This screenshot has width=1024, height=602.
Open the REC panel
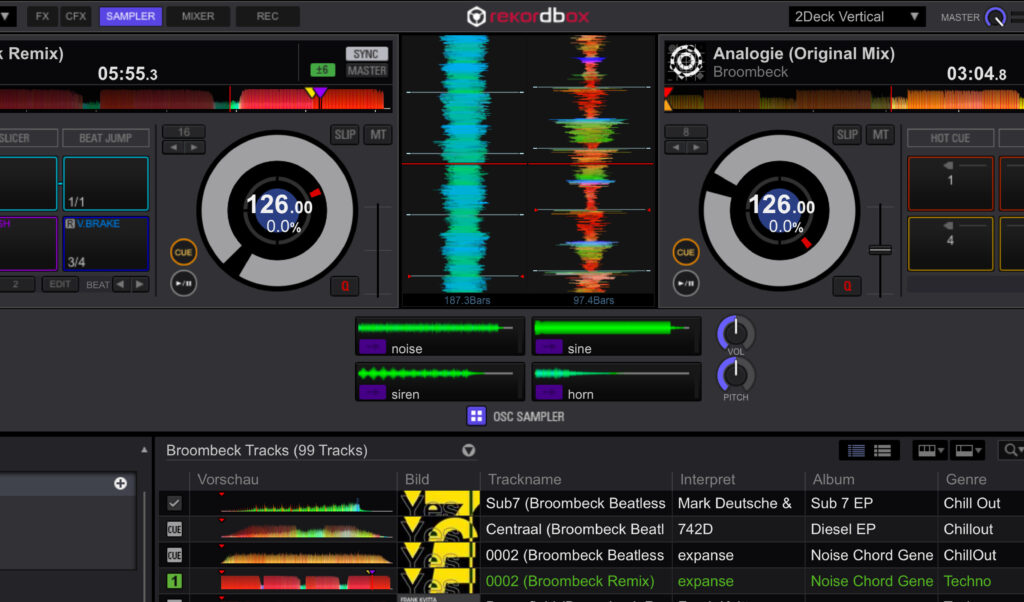(x=267, y=16)
